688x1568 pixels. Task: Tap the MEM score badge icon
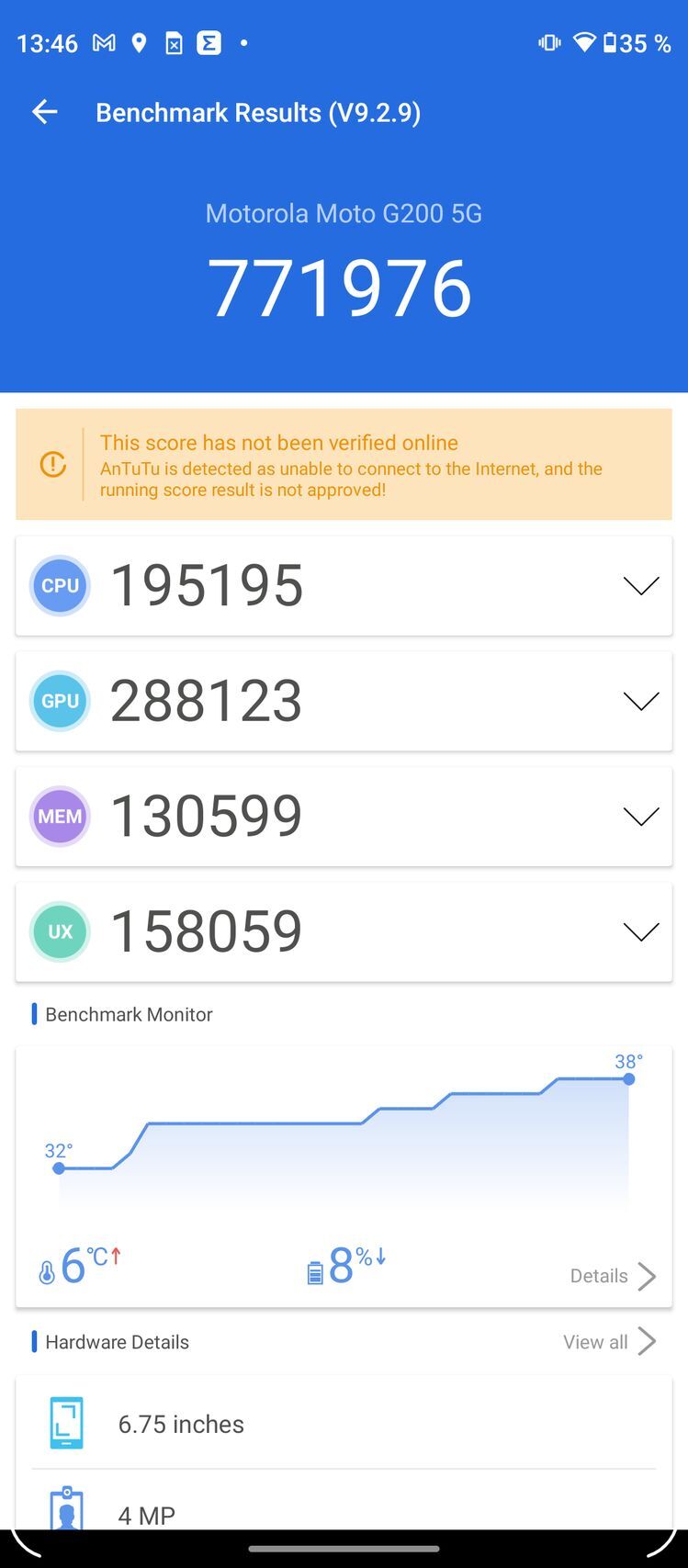[60, 816]
